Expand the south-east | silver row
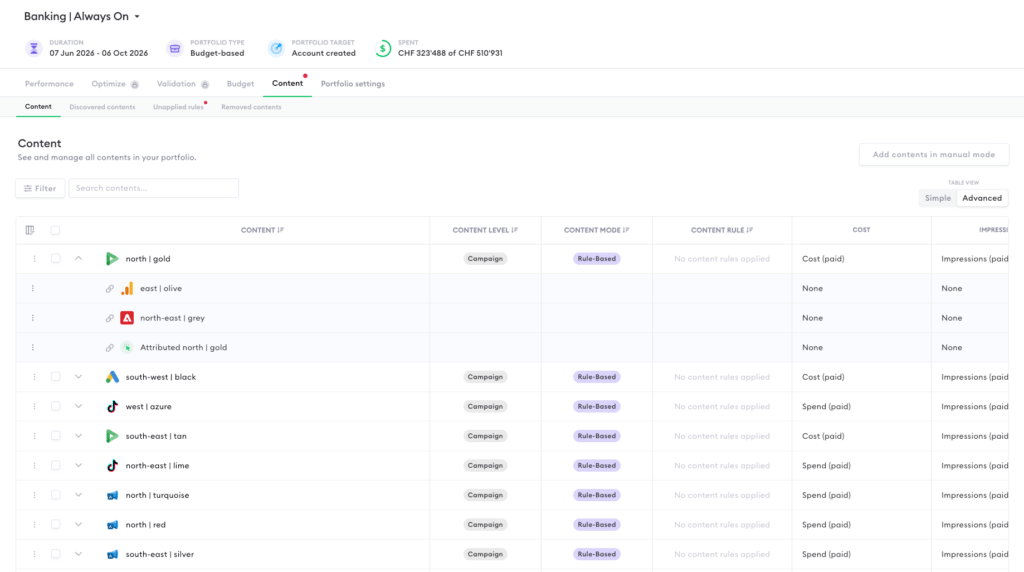This screenshot has width=1024, height=572. click(x=78, y=554)
